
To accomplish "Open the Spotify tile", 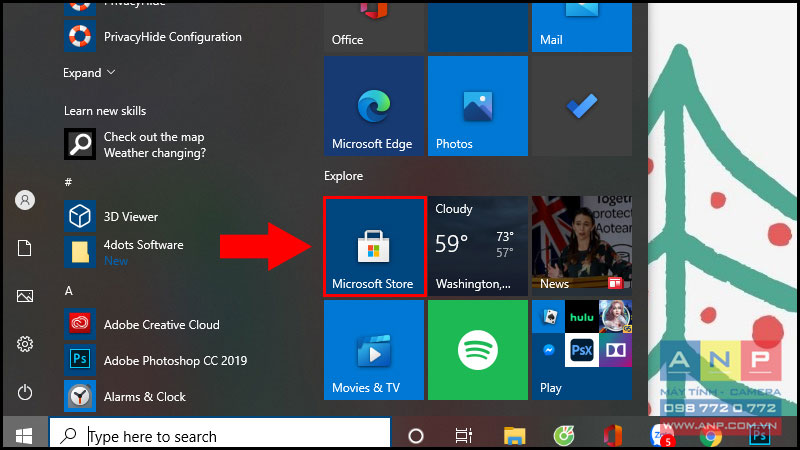I will [478, 349].
